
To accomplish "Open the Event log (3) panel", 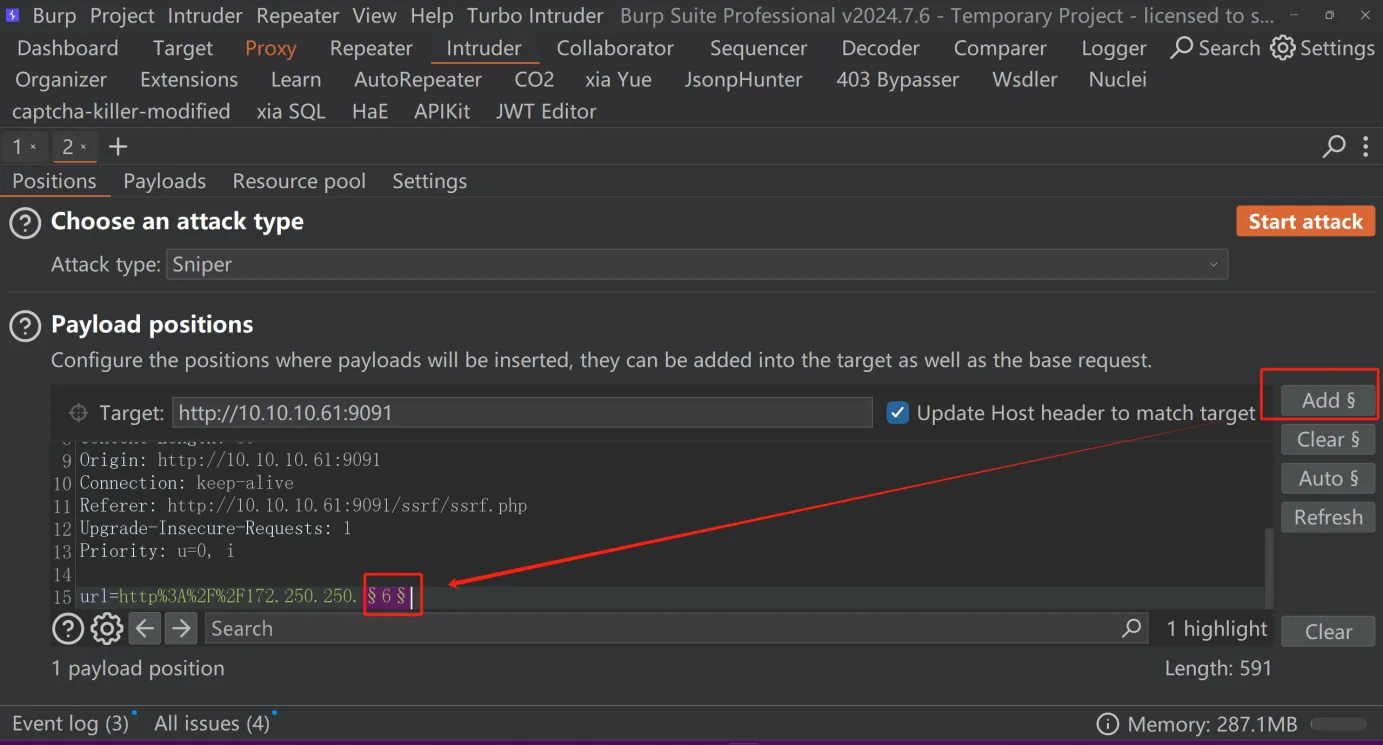I will click(x=71, y=724).
